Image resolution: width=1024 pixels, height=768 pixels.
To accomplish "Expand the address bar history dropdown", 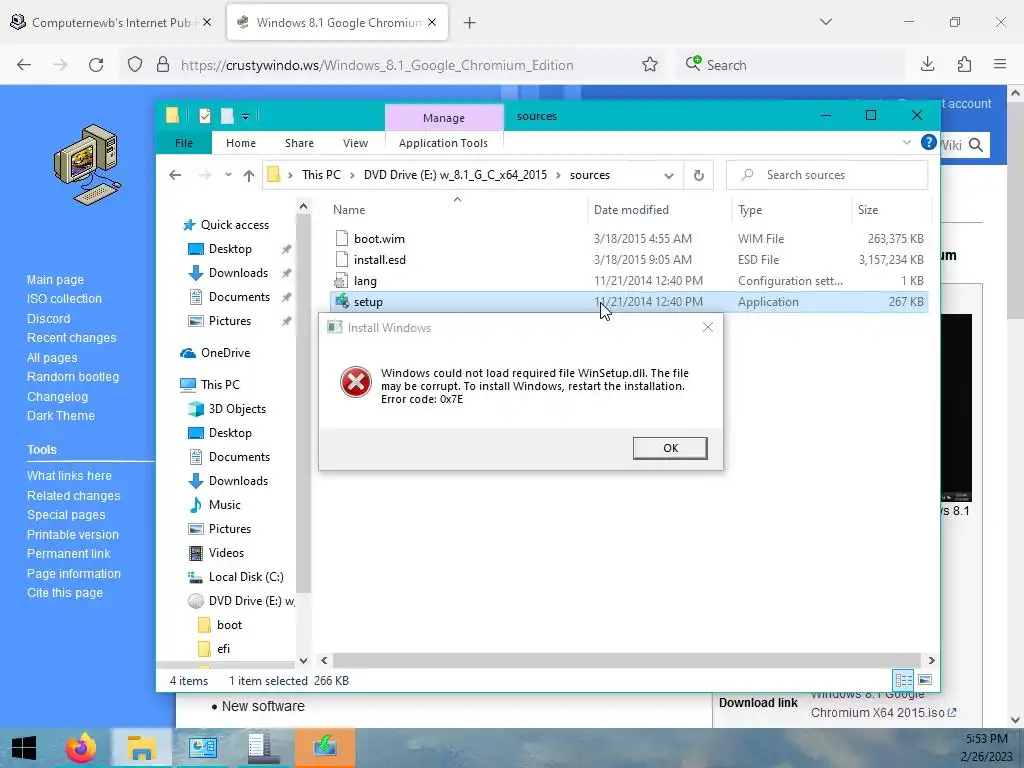I will click(x=669, y=175).
